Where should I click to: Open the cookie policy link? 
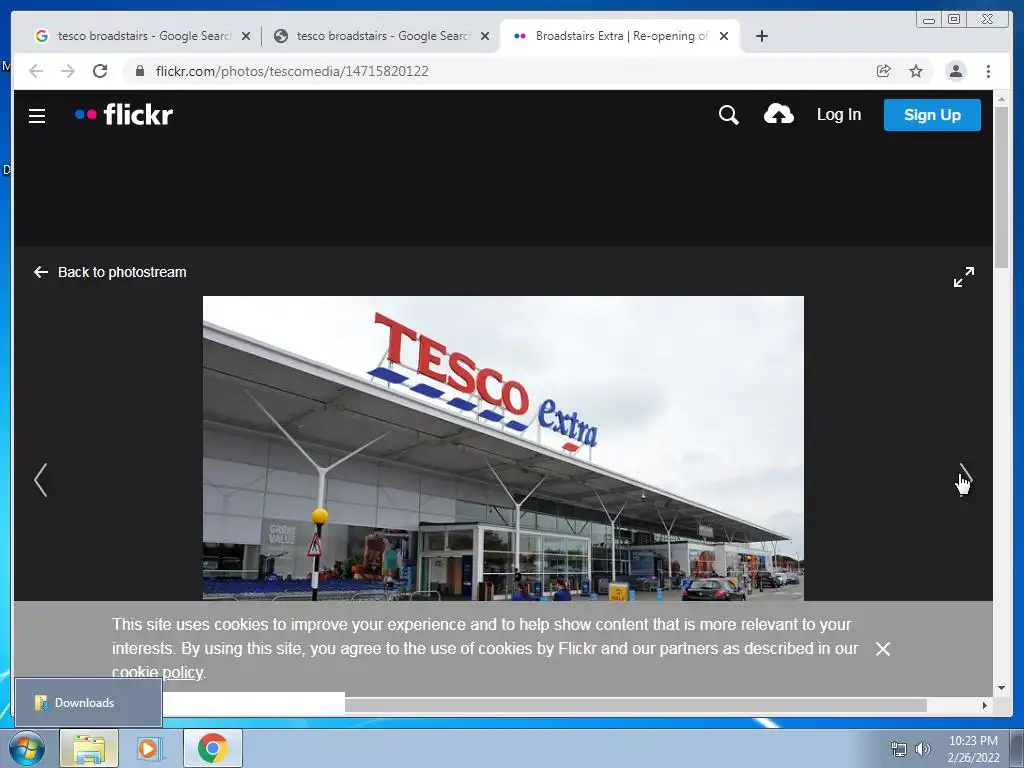[x=157, y=672]
